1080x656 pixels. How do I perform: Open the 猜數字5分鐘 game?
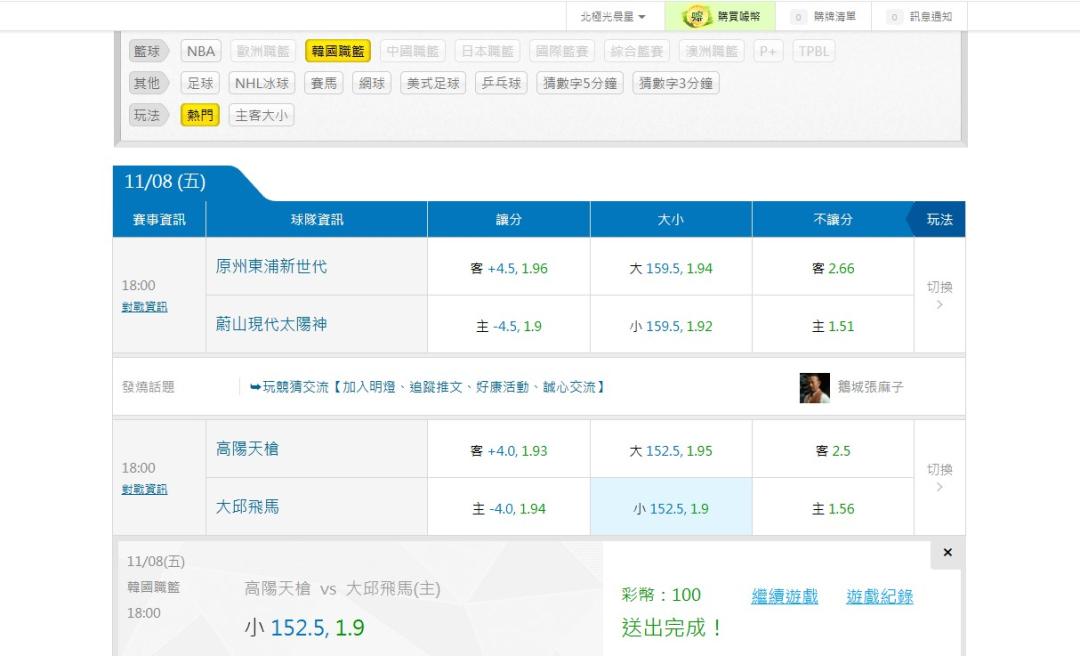580,83
